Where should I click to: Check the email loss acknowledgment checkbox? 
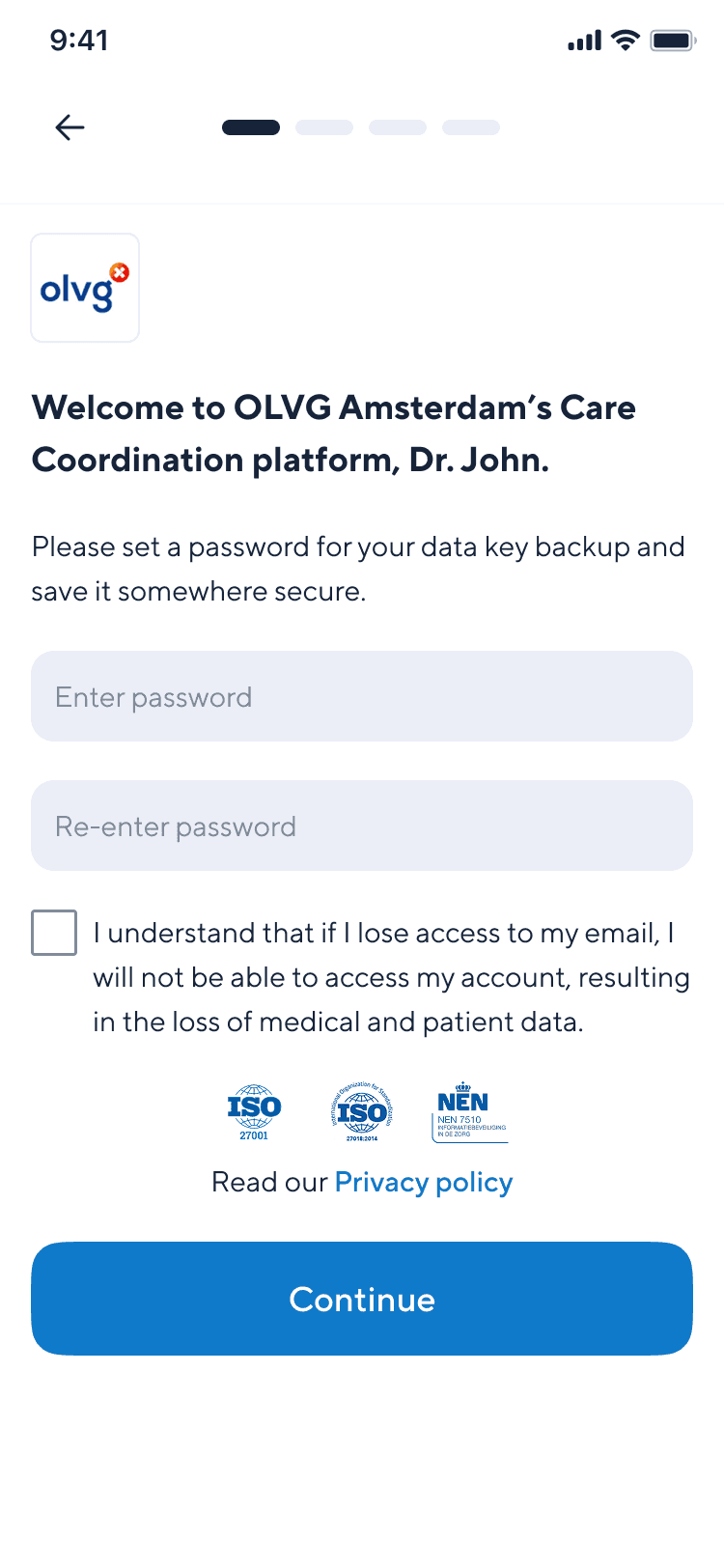pyautogui.click(x=54, y=932)
